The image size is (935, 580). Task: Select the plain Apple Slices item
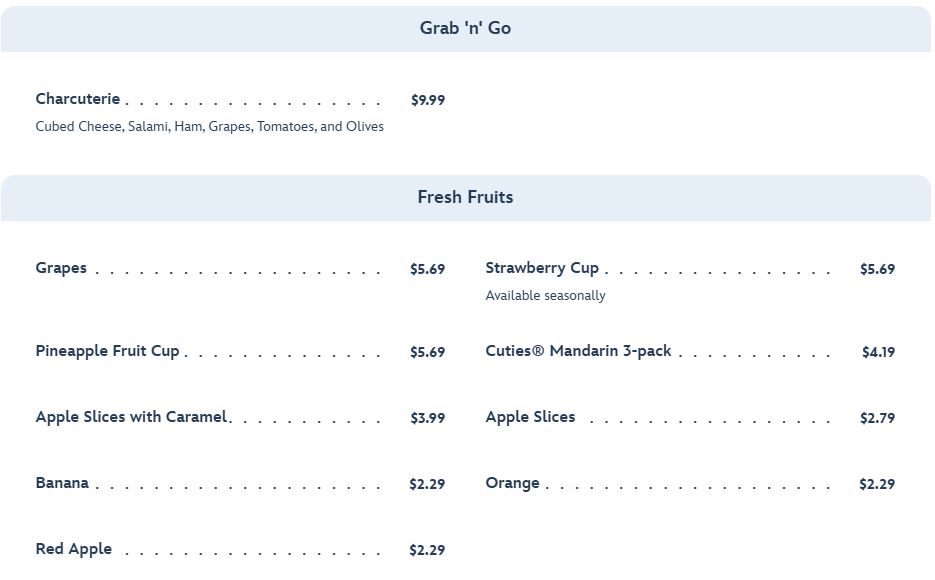(530, 417)
